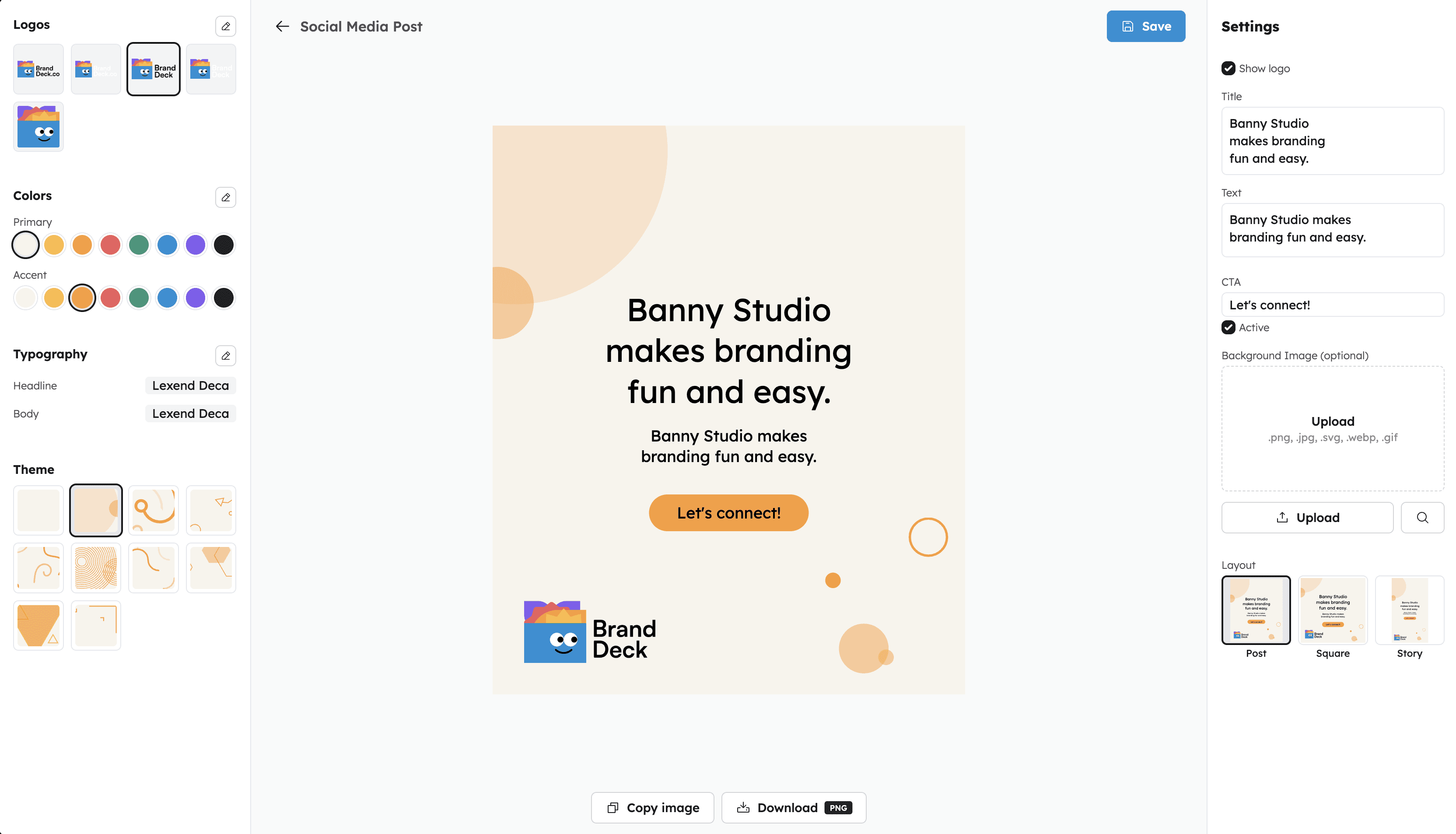The height and width of the screenshot is (834, 1456).
Task: Select the icon-only mascot logo thumbnail
Action: pyautogui.click(x=38, y=126)
